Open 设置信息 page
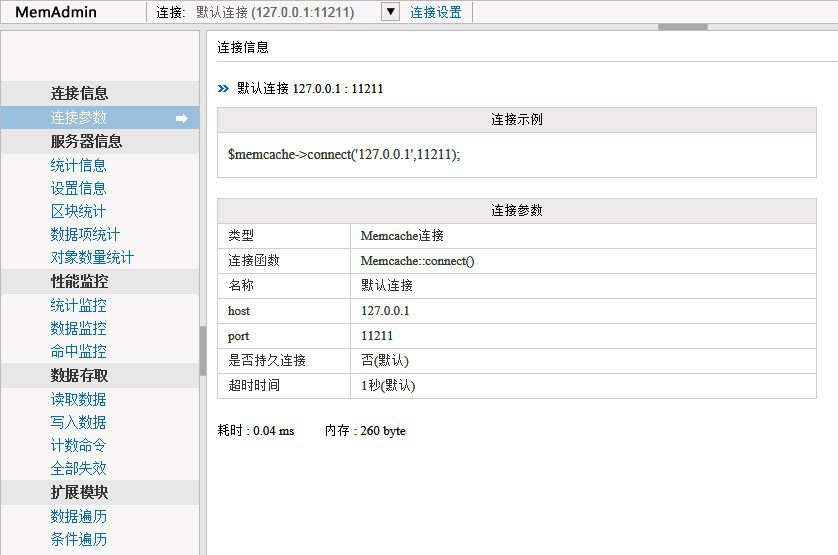This screenshot has height=555, width=838. tap(79, 188)
